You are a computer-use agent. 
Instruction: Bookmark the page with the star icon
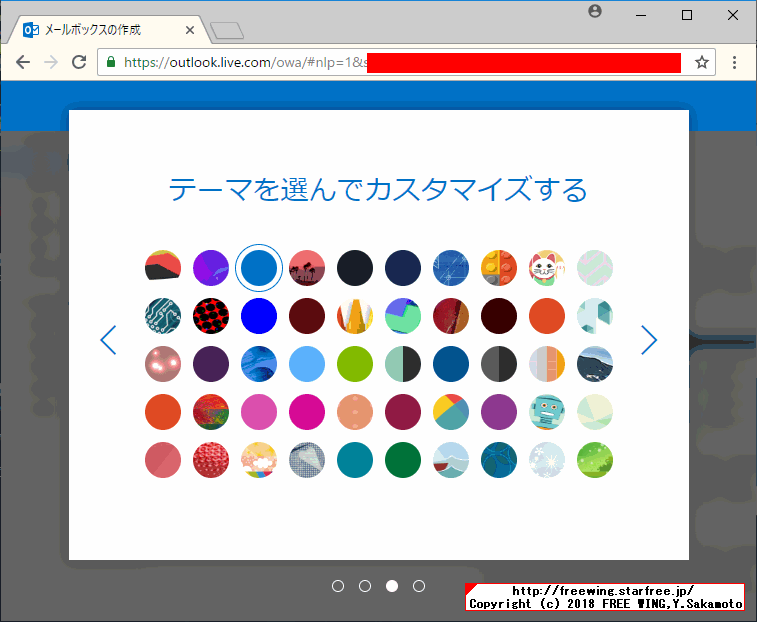701,62
